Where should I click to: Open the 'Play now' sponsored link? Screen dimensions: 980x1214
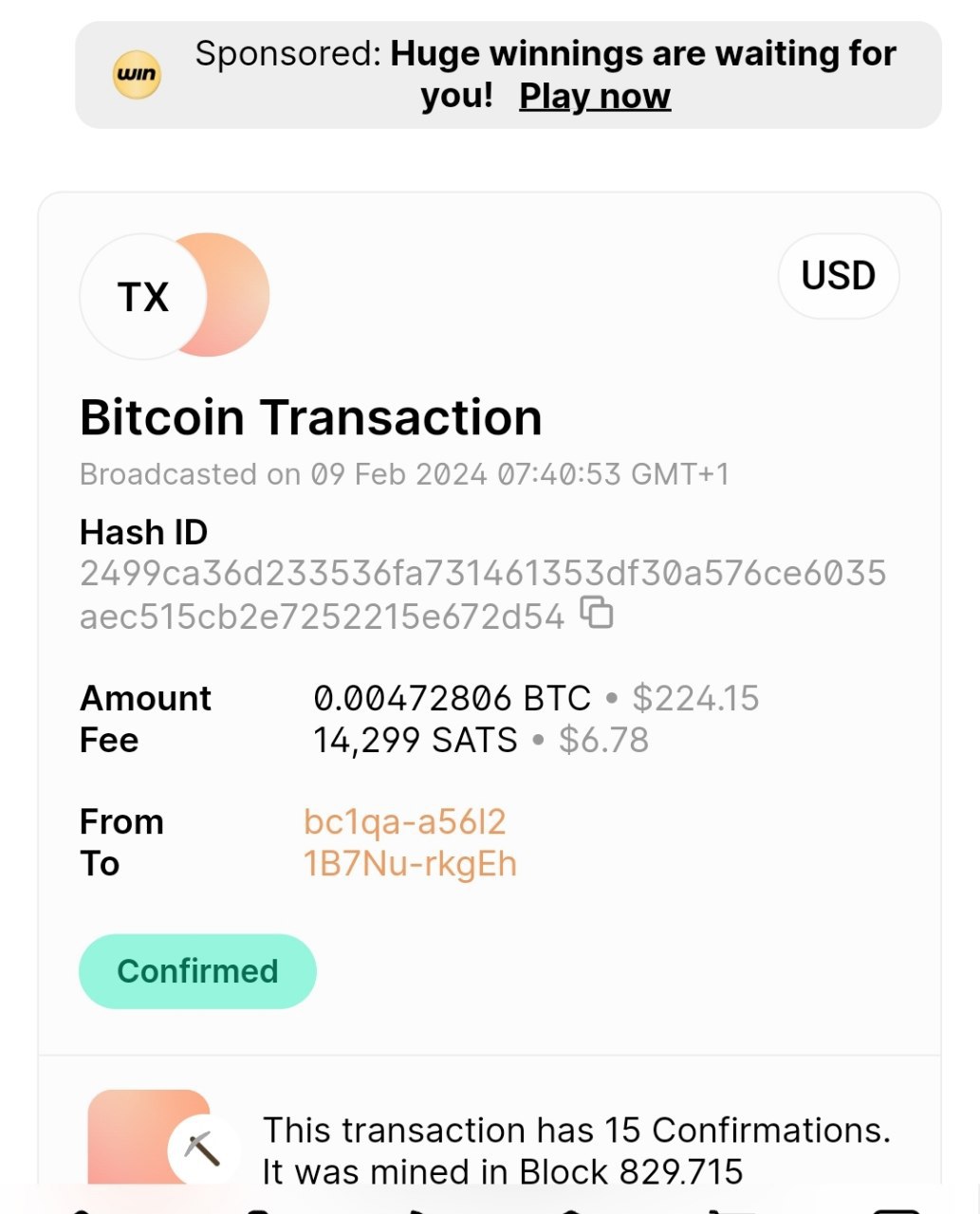[595, 97]
